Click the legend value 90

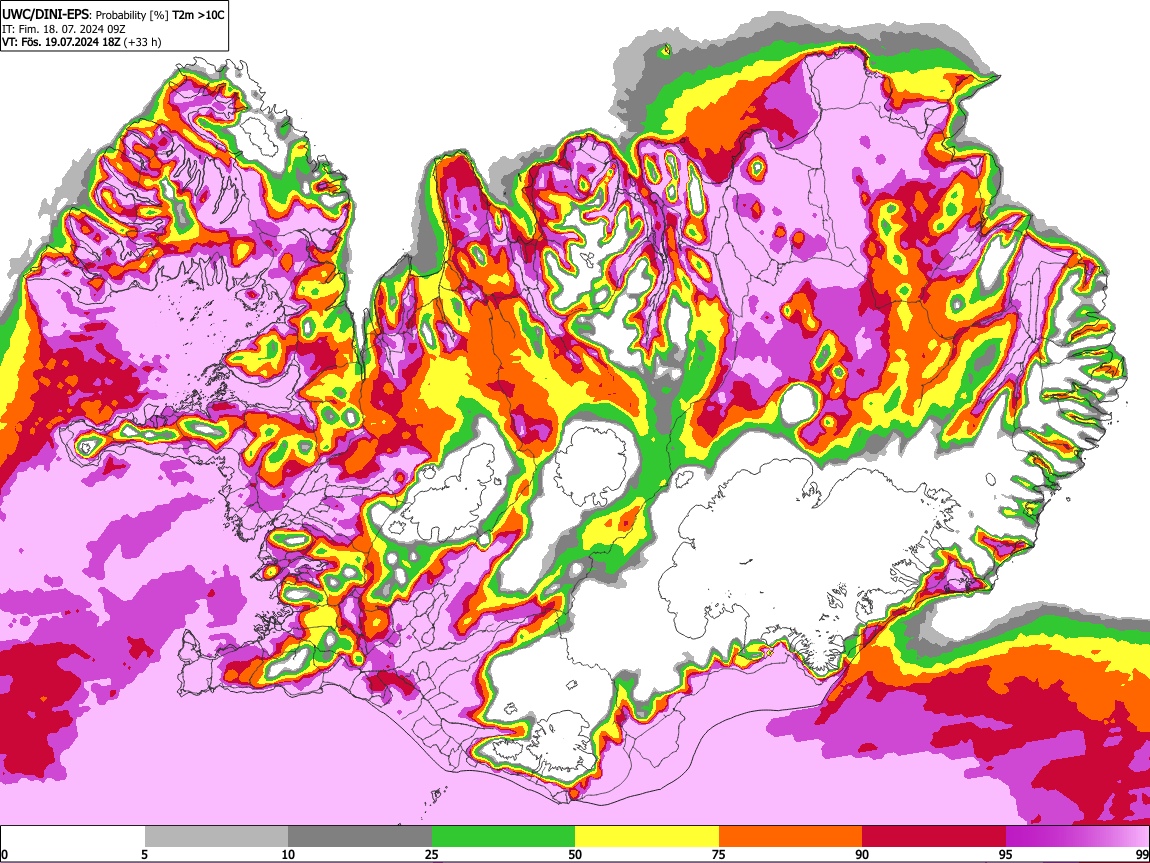[862, 854]
